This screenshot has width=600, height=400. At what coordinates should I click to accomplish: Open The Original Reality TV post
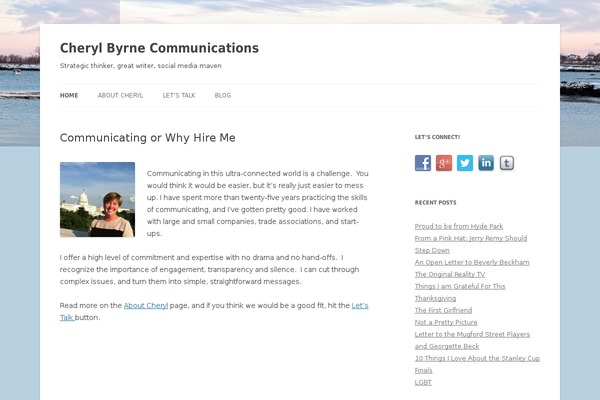[x=449, y=274]
